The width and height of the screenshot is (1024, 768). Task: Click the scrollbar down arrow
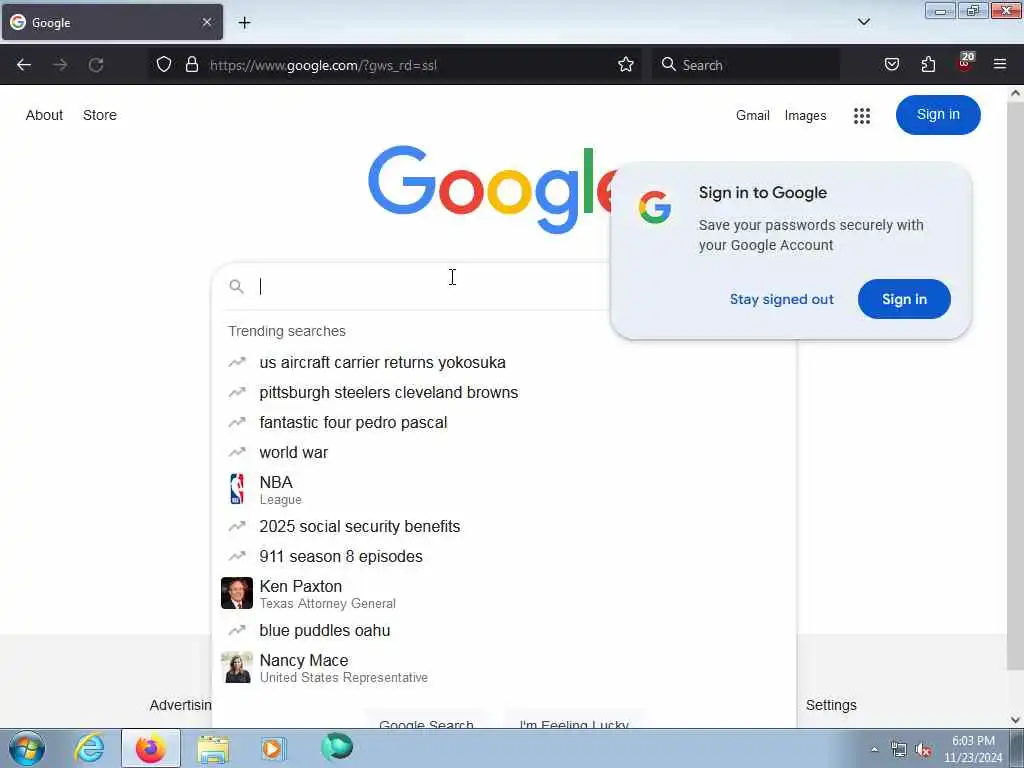(1016, 720)
